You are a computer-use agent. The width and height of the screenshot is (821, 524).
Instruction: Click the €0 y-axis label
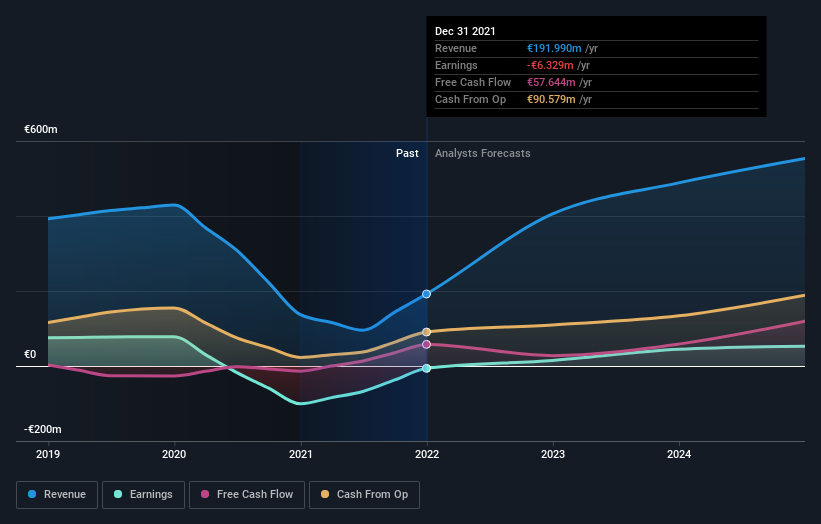[30, 354]
